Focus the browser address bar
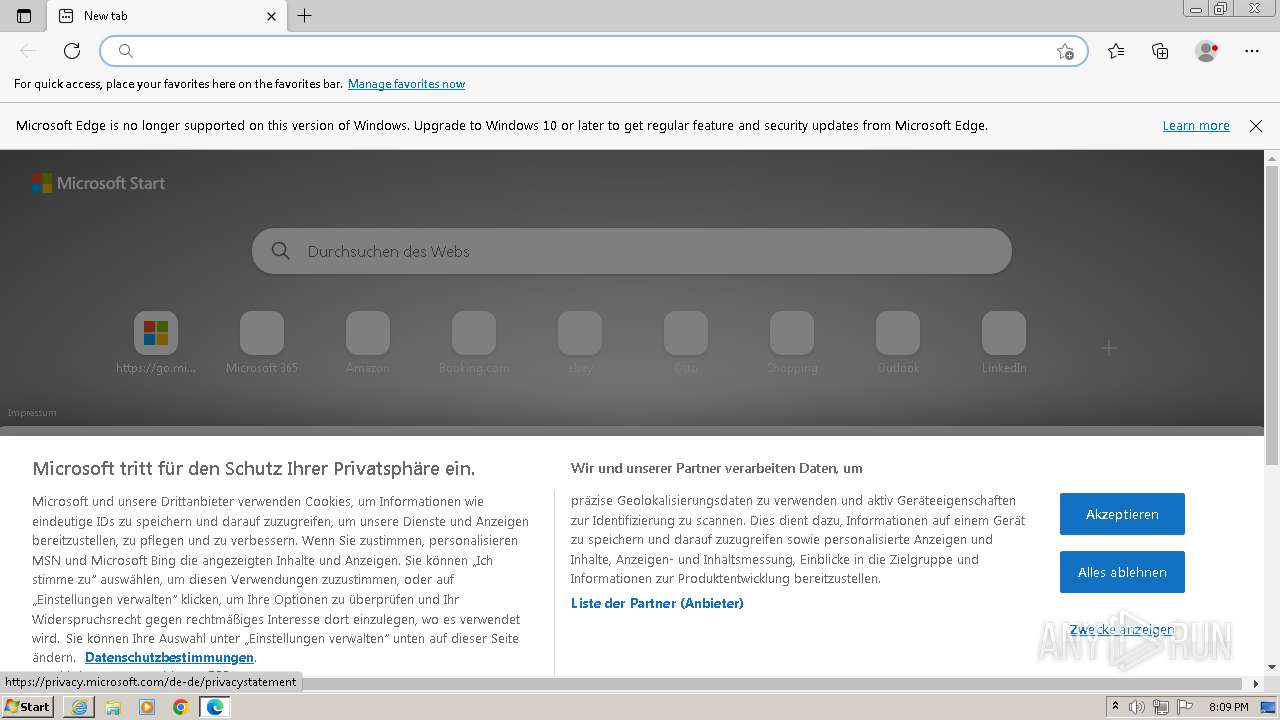This screenshot has height=720, width=1280. [594, 51]
